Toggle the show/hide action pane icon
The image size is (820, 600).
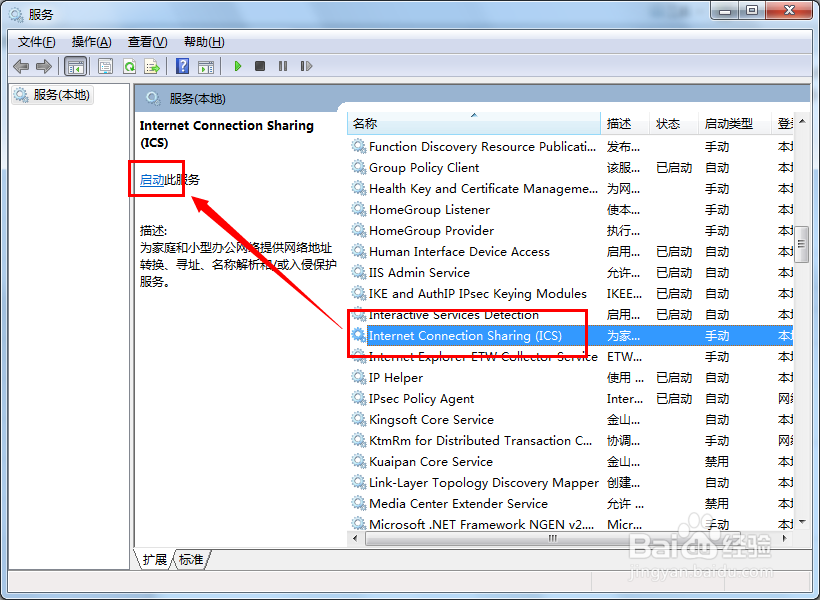(206, 66)
